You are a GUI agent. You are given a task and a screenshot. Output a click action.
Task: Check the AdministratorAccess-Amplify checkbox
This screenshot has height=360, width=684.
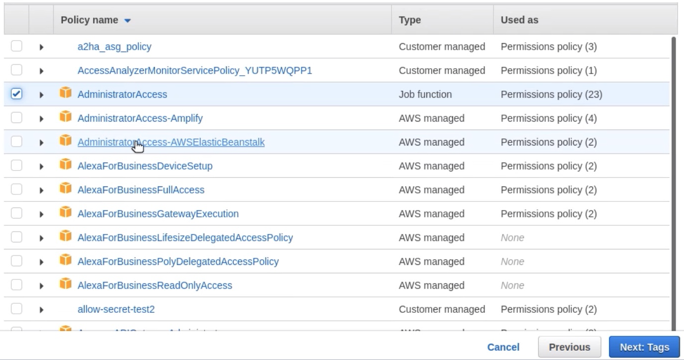point(17,117)
